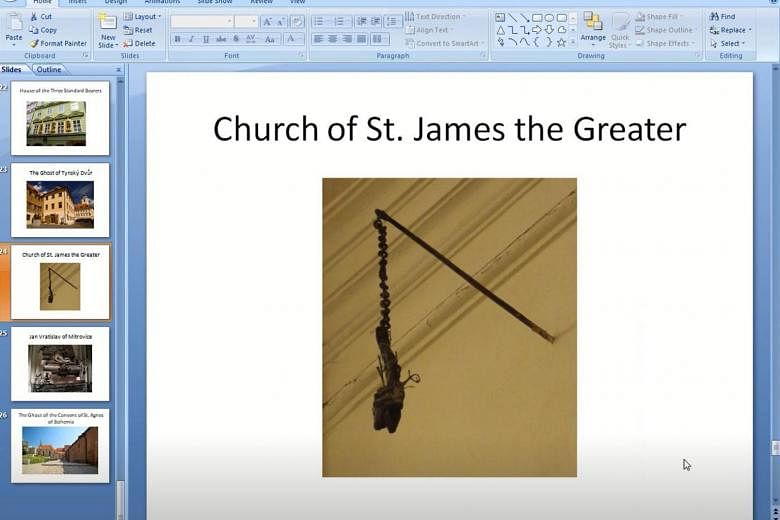Increase the list indent level
Viewport: 780px width, 520px height.
tap(376, 21)
